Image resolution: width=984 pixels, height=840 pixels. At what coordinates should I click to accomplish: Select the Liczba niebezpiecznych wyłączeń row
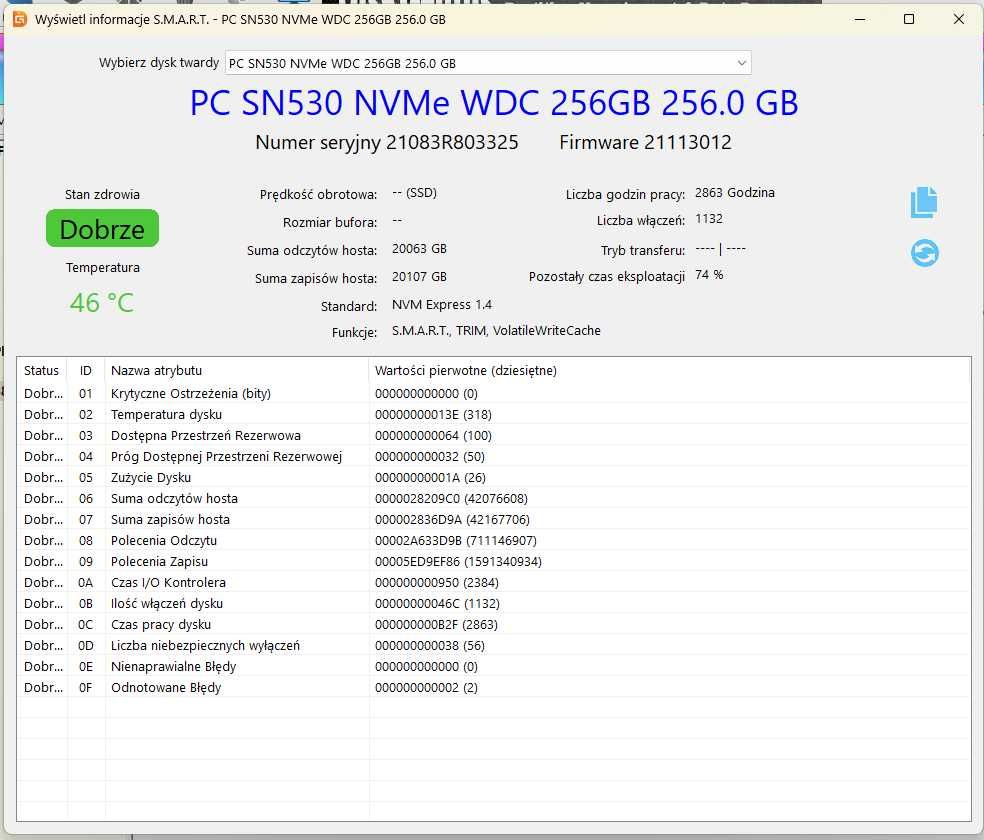point(494,646)
